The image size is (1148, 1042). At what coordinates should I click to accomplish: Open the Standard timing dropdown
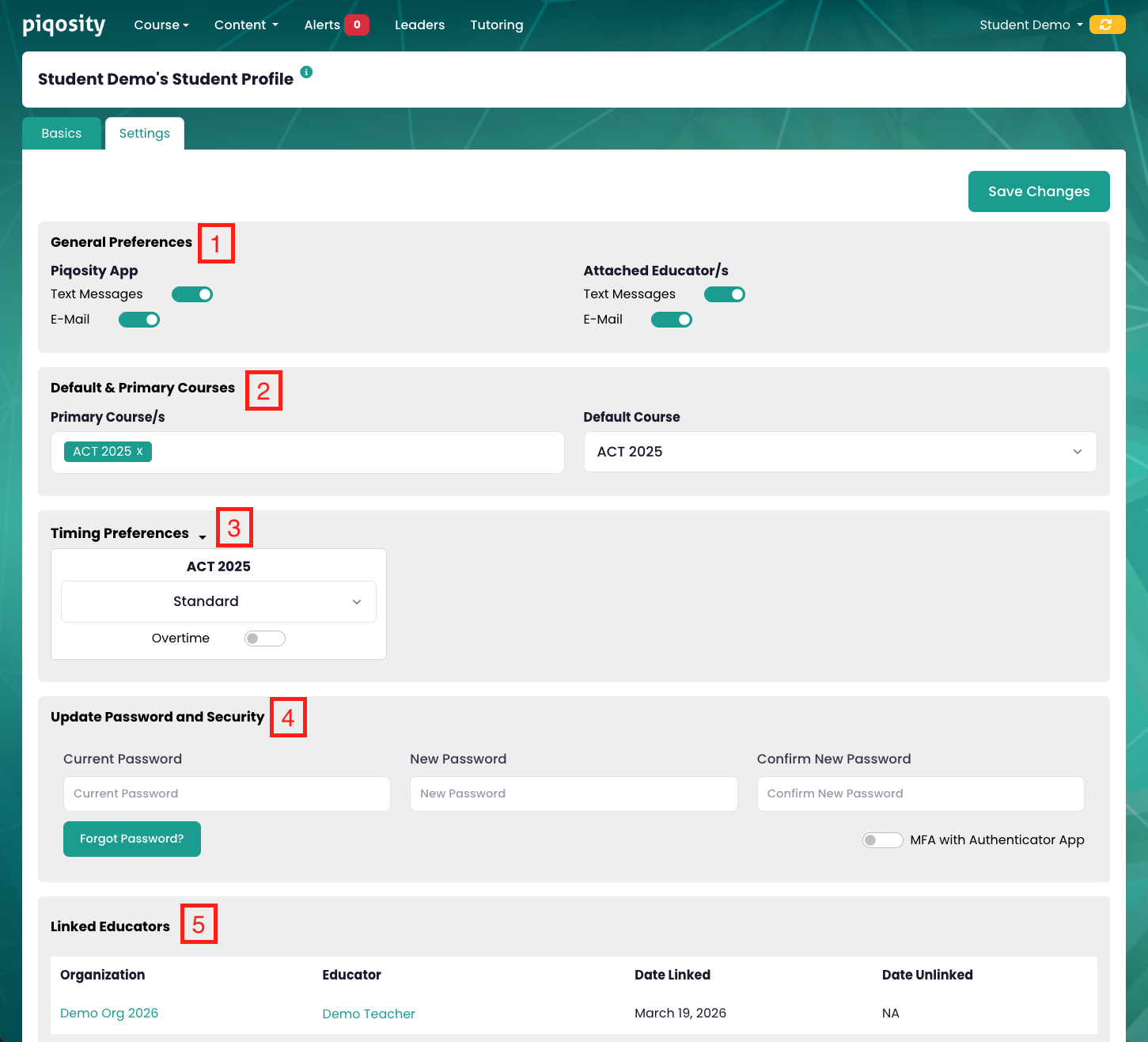pos(218,601)
